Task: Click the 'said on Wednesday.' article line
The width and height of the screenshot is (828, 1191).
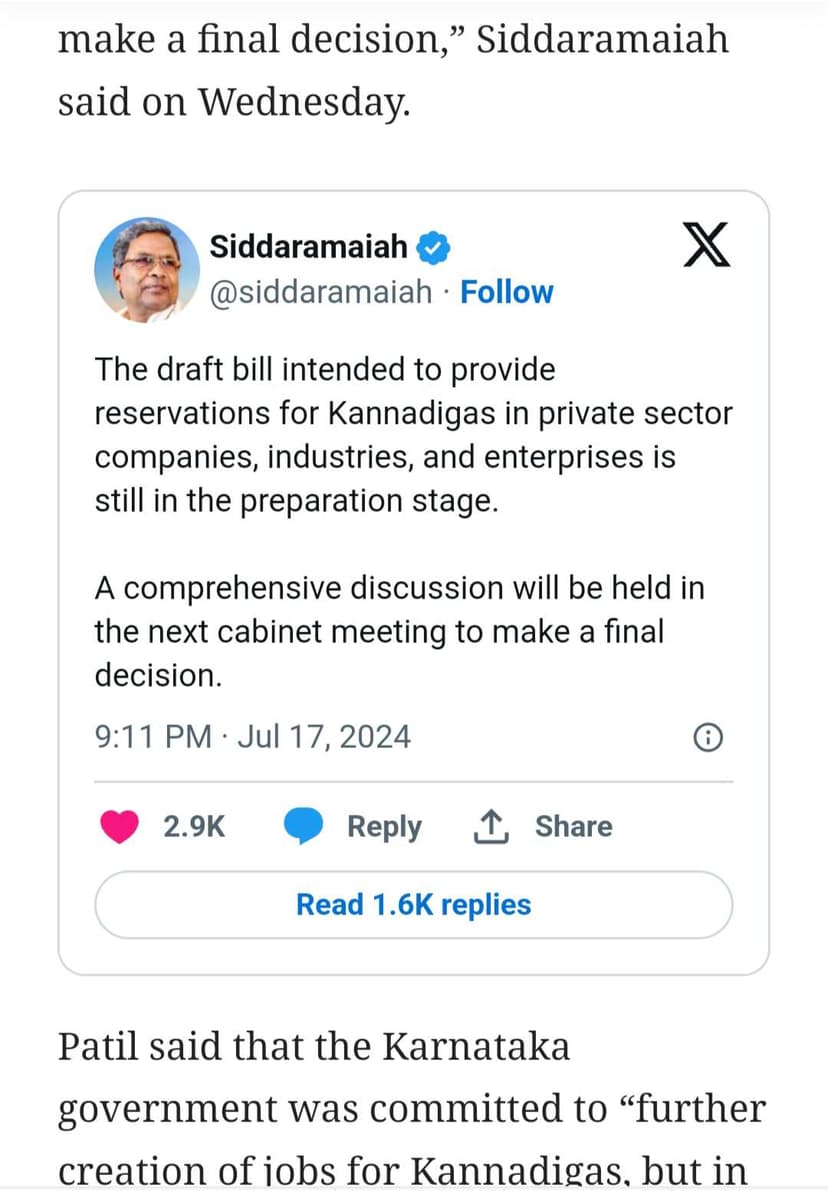Action: [234, 102]
